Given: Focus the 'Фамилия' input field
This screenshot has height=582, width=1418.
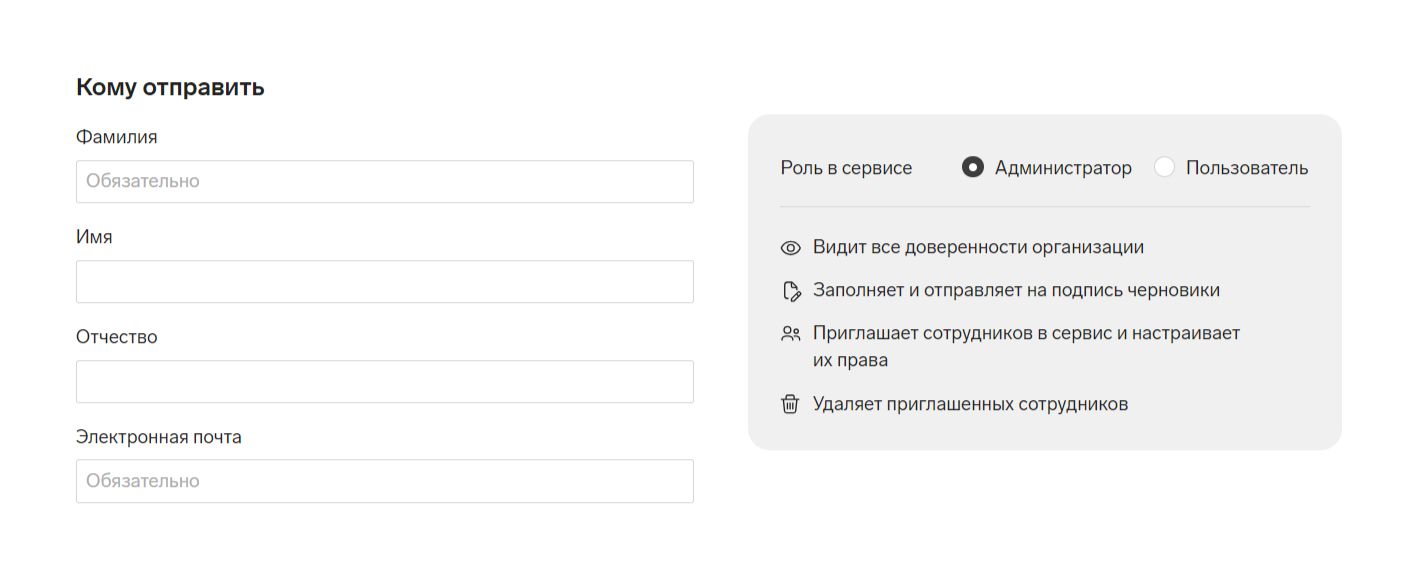Looking at the screenshot, I should (385, 182).
